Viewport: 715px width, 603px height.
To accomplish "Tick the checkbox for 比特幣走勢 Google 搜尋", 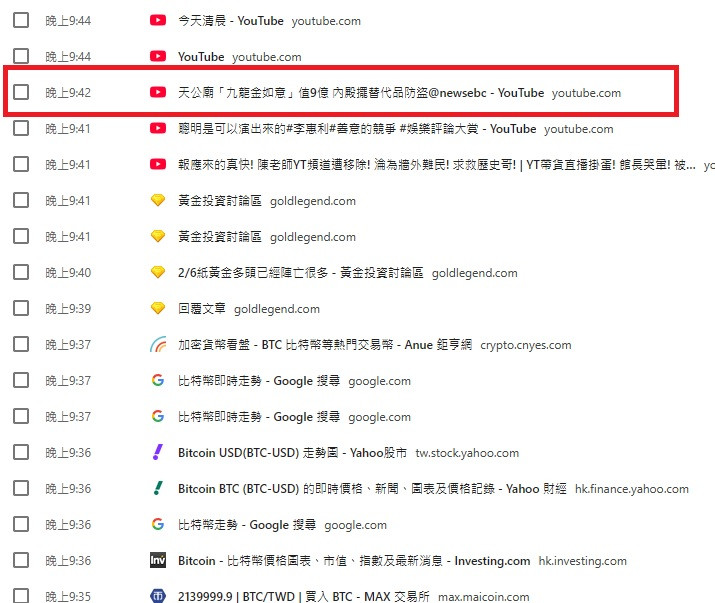I will pyautogui.click(x=21, y=525).
